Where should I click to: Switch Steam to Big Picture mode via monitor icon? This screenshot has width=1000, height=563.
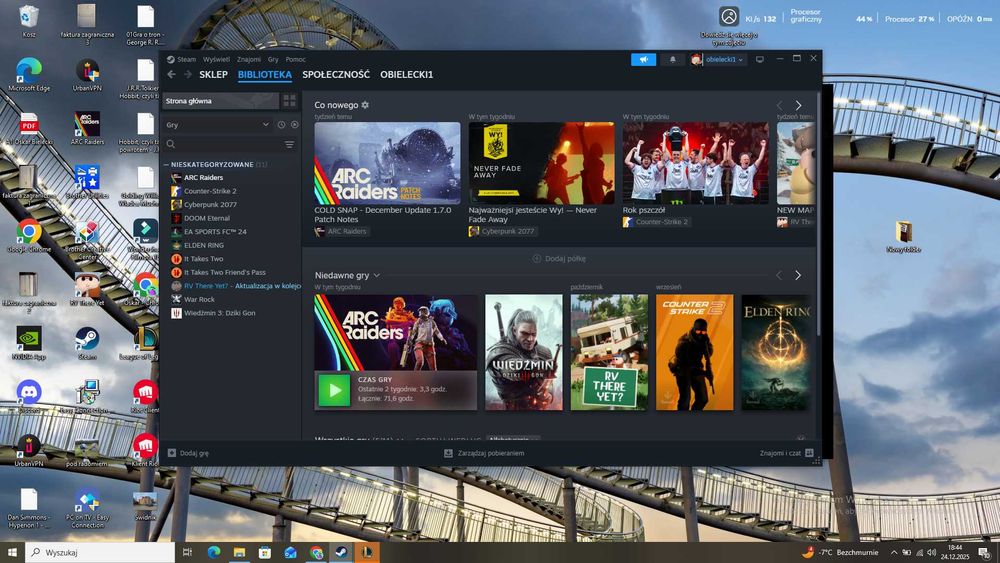coord(760,59)
